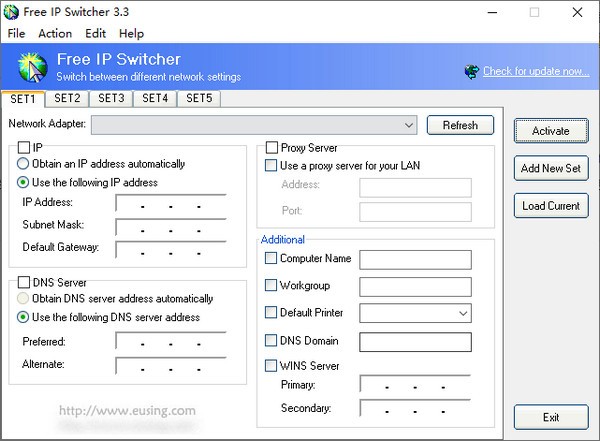The width and height of the screenshot is (600, 441).
Task: Click the WINS Primary input field
Action: 415,384
